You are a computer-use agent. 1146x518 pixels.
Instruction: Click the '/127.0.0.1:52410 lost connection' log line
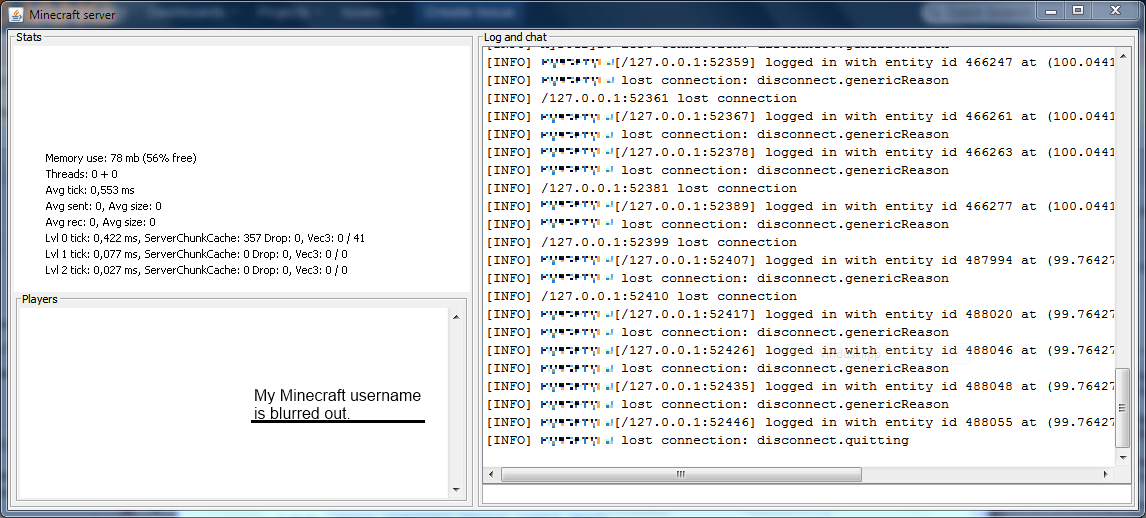642,296
